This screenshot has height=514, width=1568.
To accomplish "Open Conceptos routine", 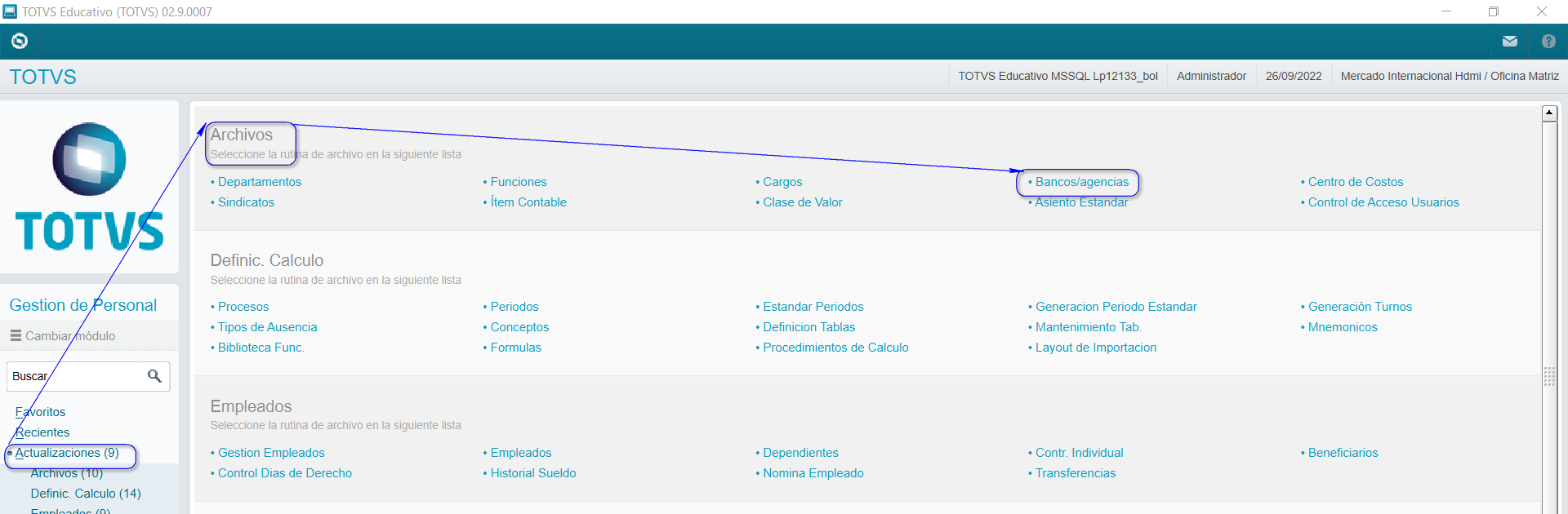I will pos(519,327).
